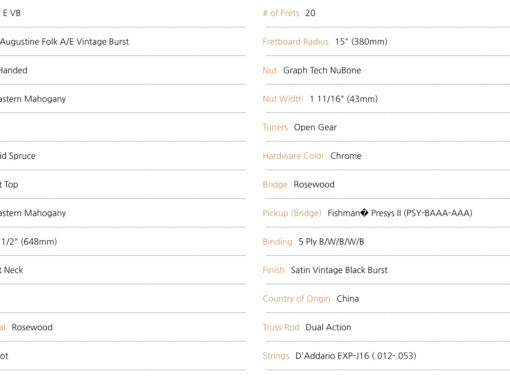Select the Pickup (Bridge) label
The height and width of the screenshot is (382, 510).
pos(292,213)
